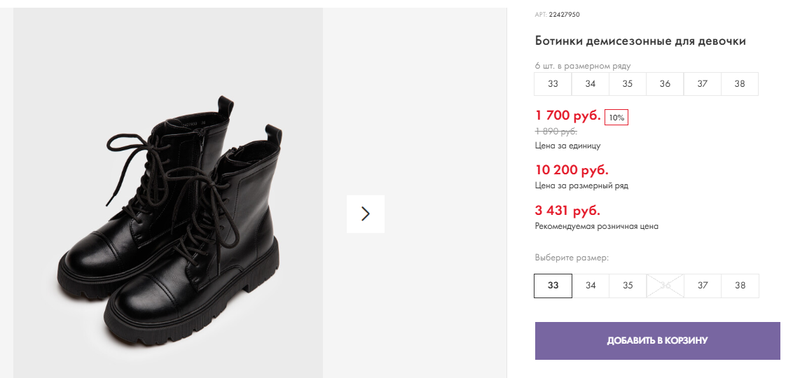Image resolution: width=800 pixels, height=378 pixels.
Task: Click size 35 in the размерном ряду row
Action: pyautogui.click(x=628, y=84)
